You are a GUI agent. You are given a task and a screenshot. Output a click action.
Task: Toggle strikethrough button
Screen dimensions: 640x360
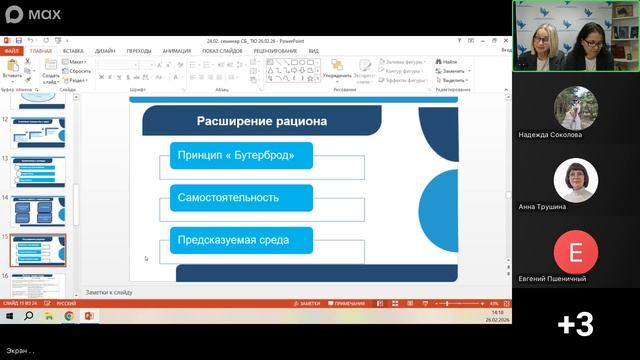[136, 77]
